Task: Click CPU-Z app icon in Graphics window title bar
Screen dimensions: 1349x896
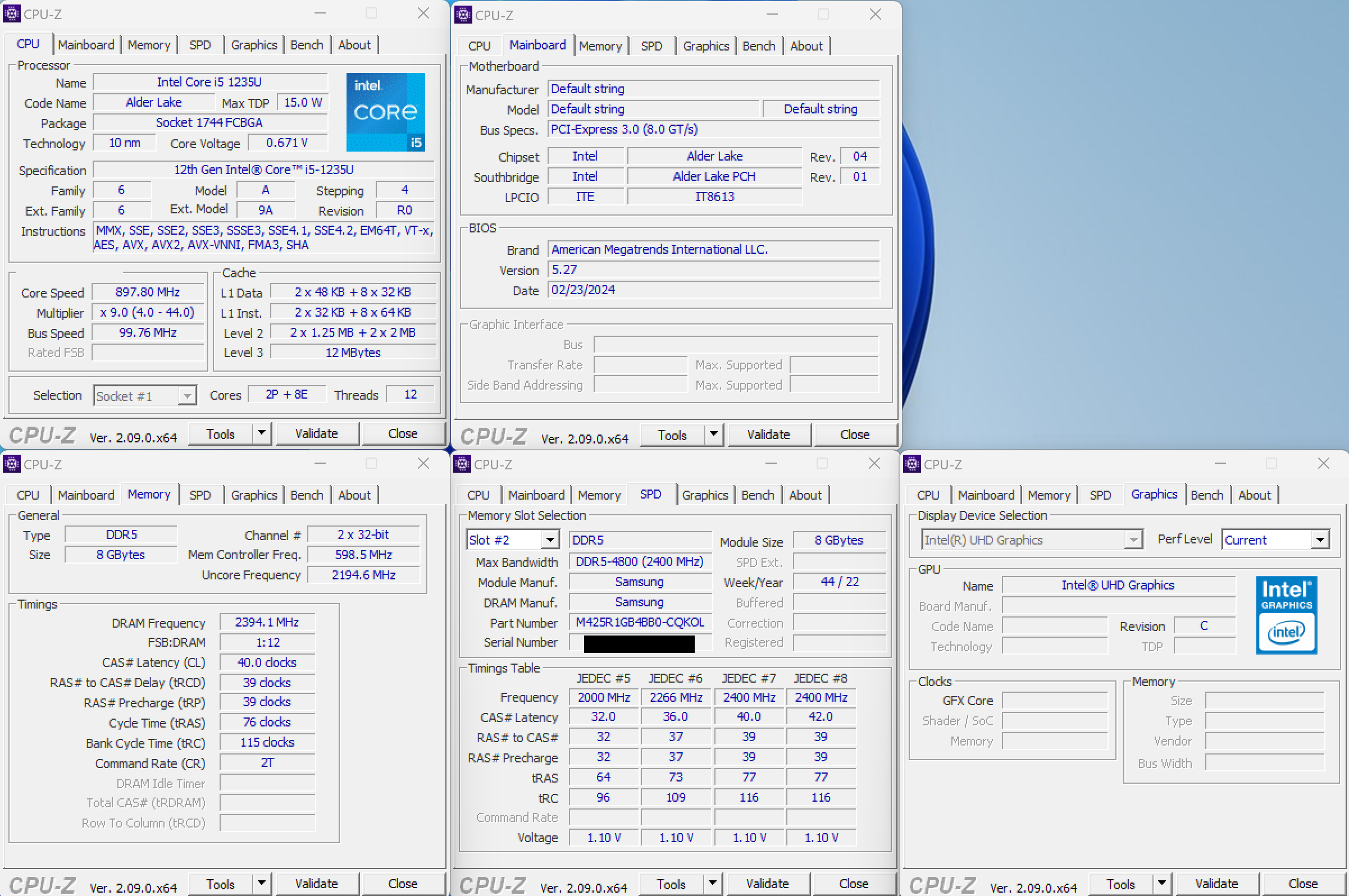Action: [912, 463]
